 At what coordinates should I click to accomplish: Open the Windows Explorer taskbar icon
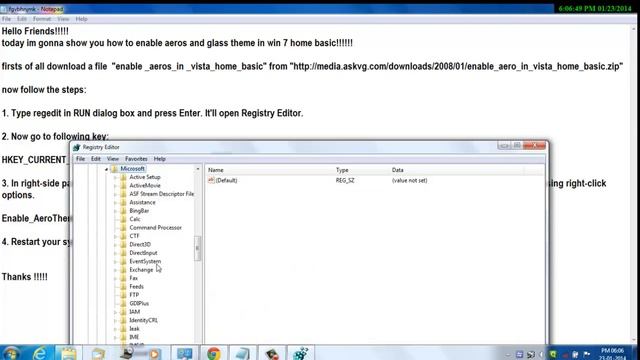coord(69,353)
